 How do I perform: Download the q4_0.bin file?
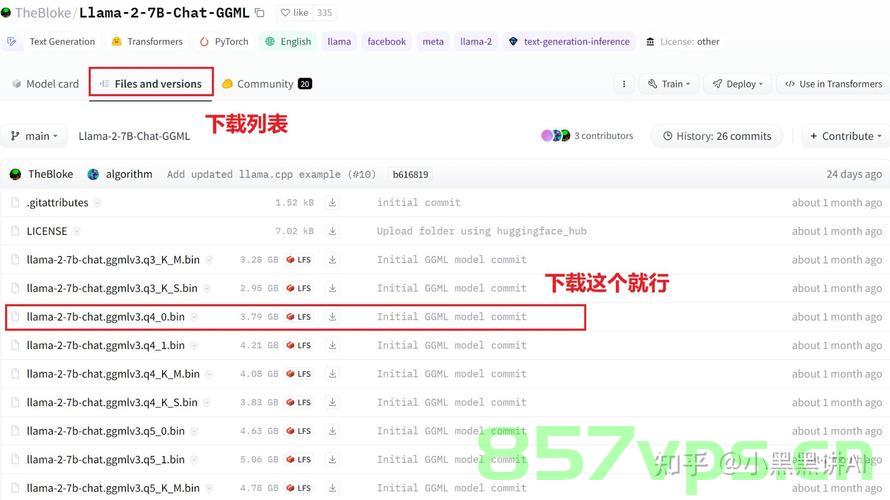(x=333, y=317)
